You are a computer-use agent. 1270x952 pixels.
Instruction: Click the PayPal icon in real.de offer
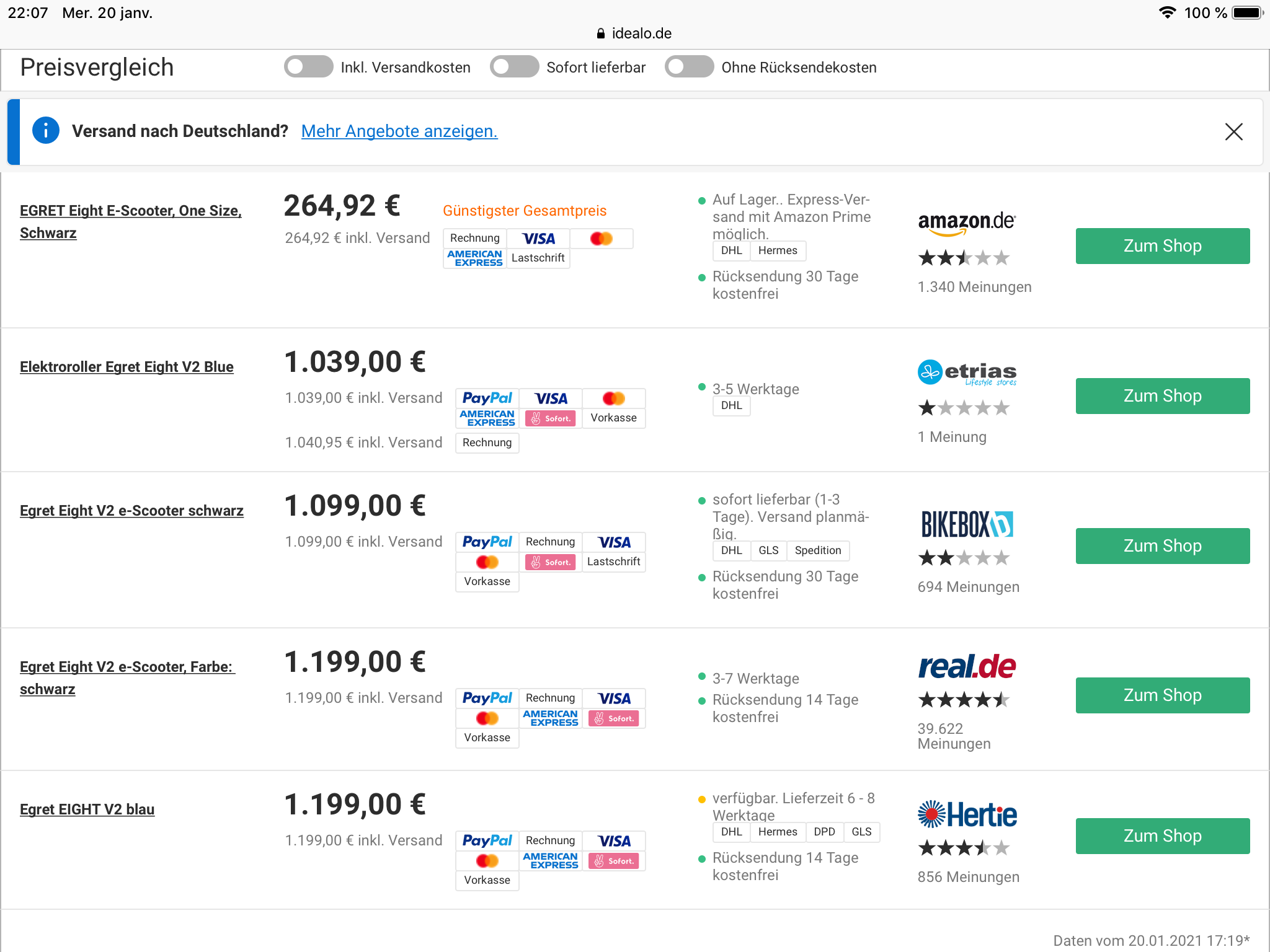click(487, 699)
